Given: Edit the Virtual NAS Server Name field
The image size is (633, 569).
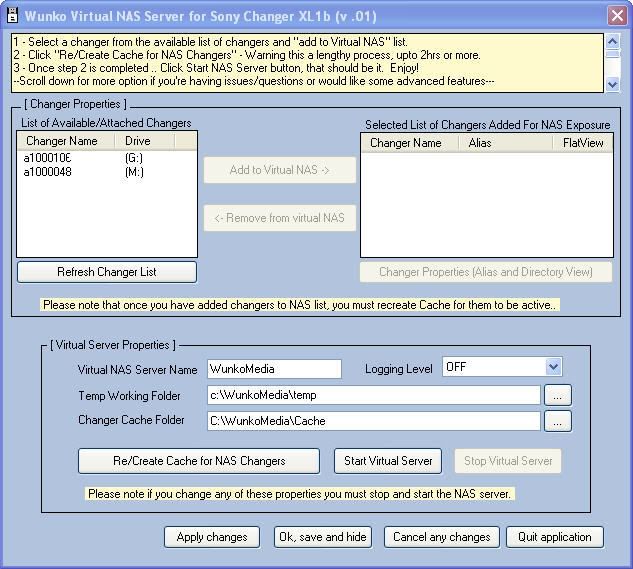Looking at the screenshot, I should (x=275, y=369).
